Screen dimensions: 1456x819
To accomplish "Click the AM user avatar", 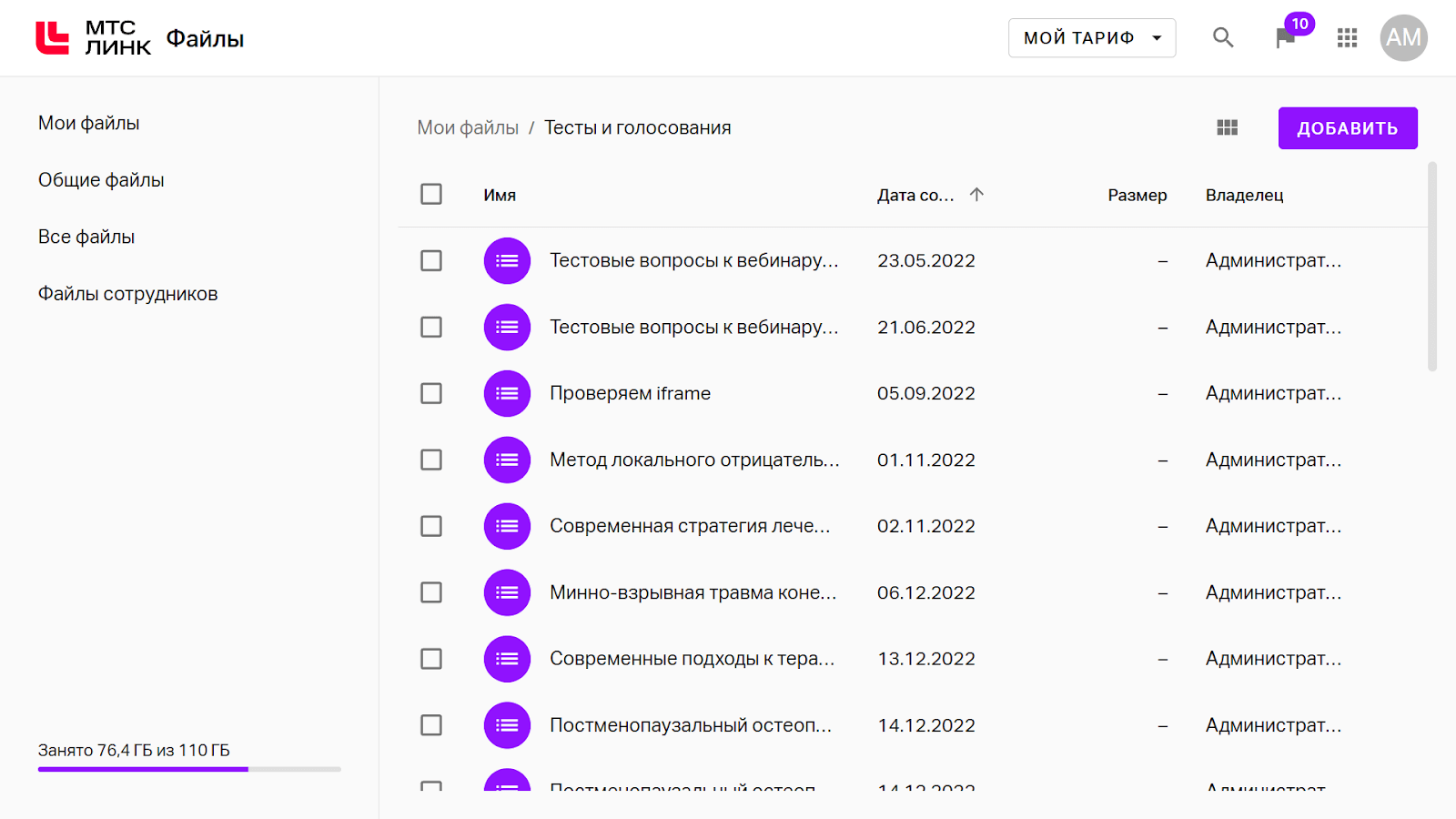I will tap(1403, 37).
